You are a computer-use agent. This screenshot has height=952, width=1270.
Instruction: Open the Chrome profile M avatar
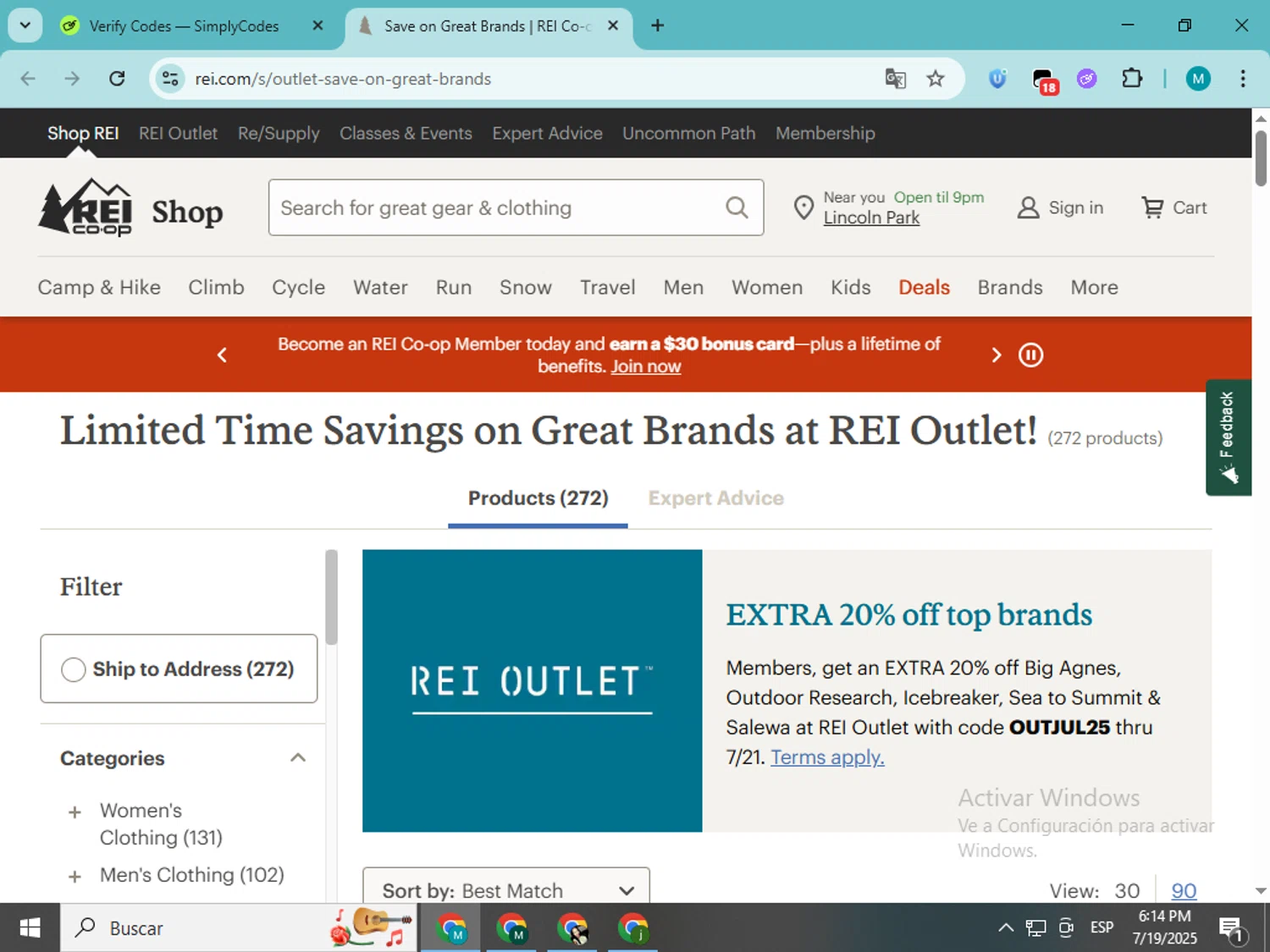coord(1197,79)
